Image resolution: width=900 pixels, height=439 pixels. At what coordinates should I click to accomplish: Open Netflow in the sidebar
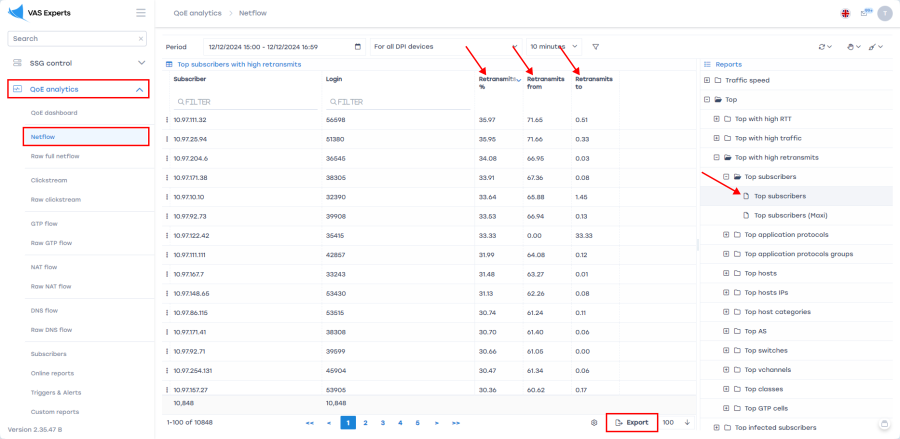click(x=43, y=136)
